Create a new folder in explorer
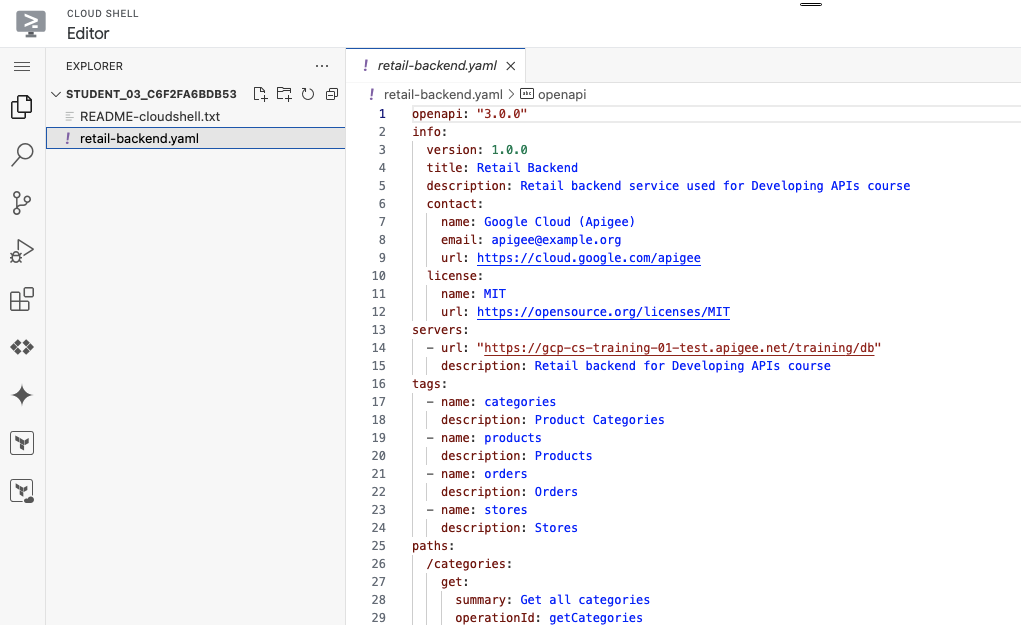This screenshot has height=625, width=1021. pos(284,94)
